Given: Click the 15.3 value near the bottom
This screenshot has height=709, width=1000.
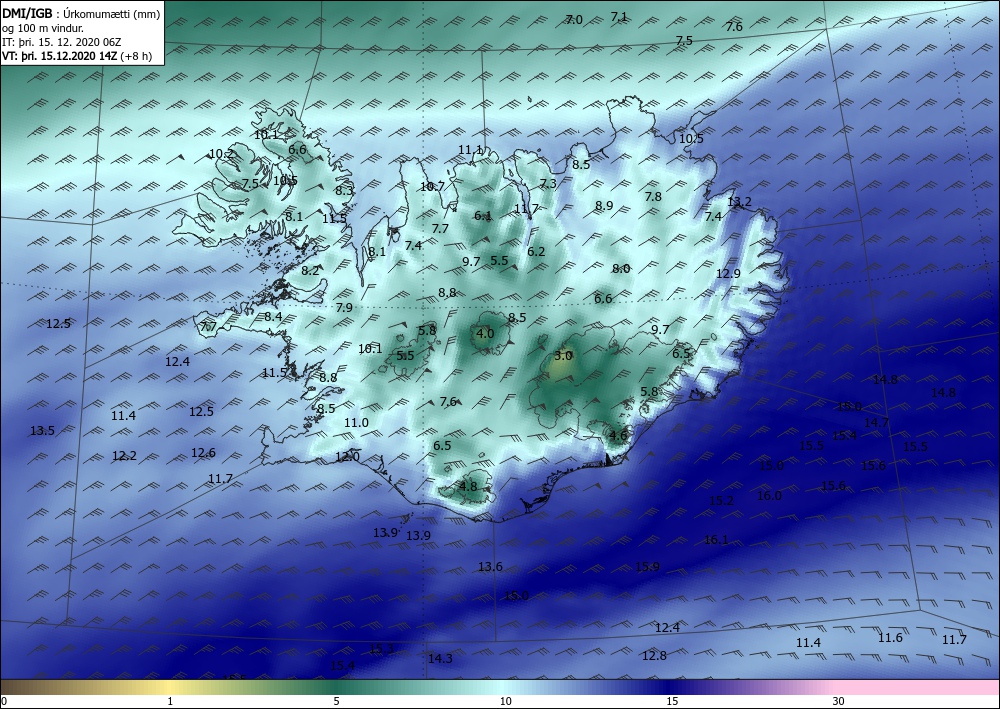Looking at the screenshot, I should coord(381,649).
